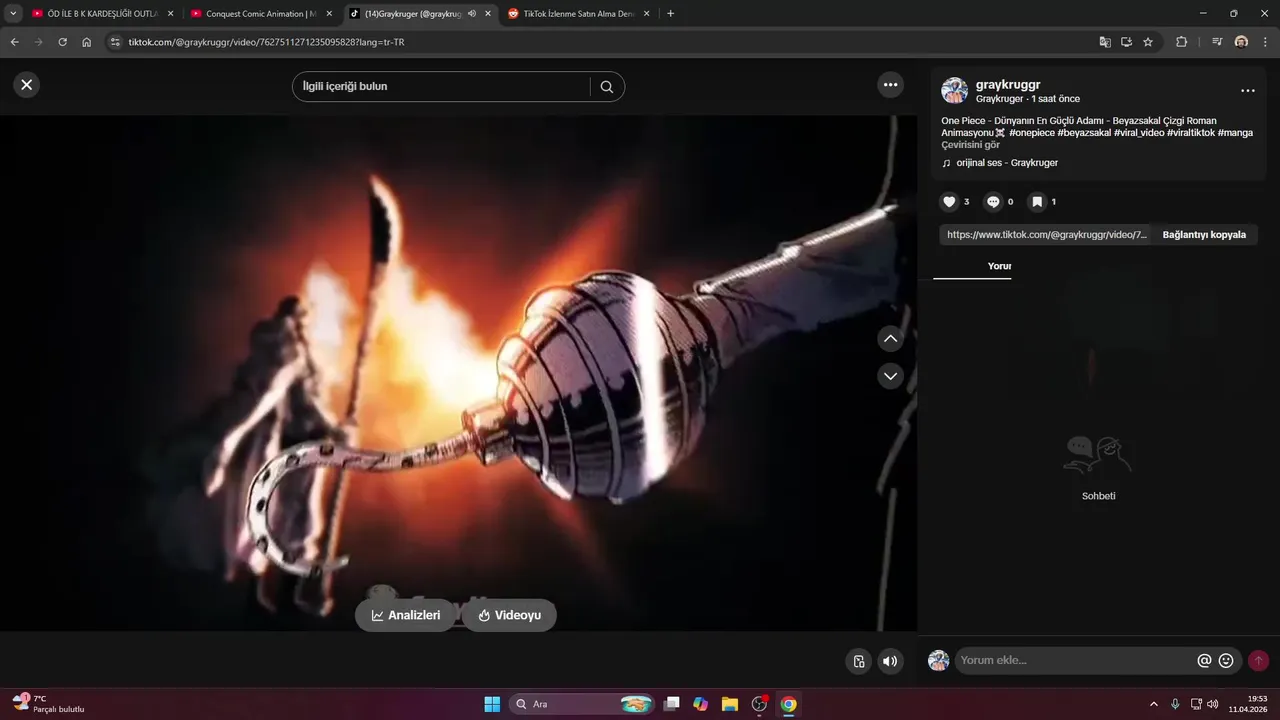Open the three-dot menu above the video

click(890, 85)
